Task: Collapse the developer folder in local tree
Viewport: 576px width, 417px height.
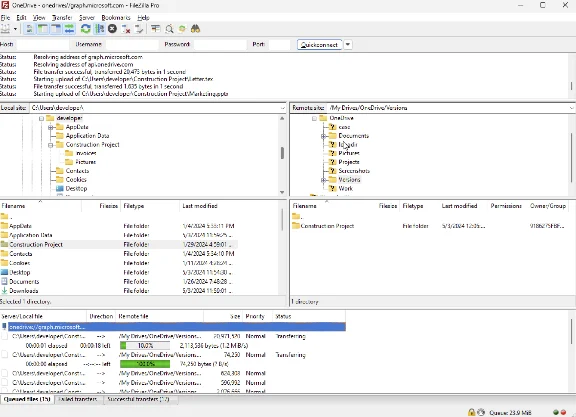Action: 42,118
